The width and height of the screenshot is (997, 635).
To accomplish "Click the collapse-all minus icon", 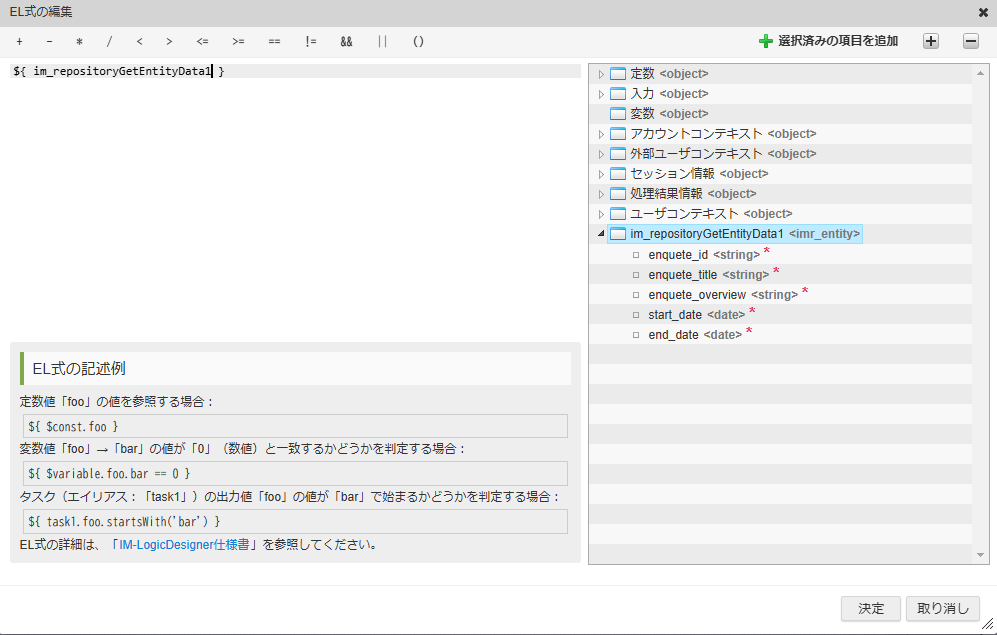I will point(970,41).
